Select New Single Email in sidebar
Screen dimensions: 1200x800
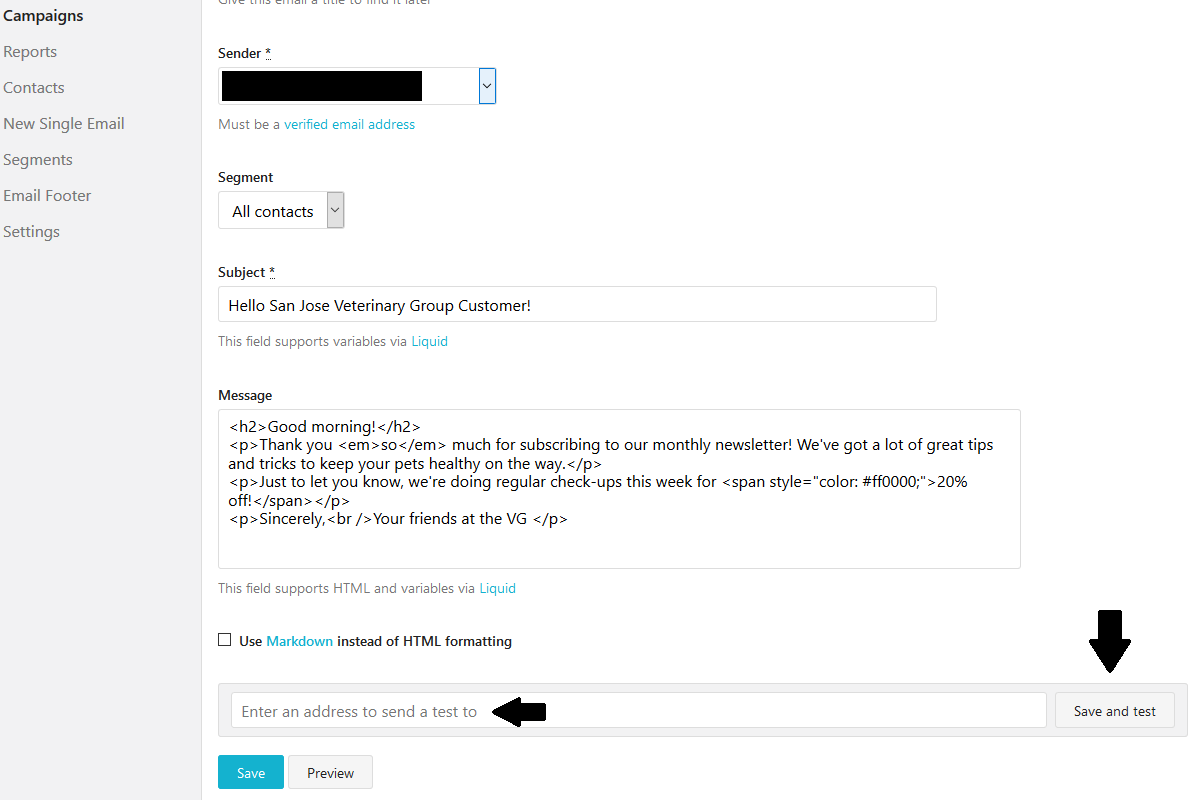[x=64, y=124]
